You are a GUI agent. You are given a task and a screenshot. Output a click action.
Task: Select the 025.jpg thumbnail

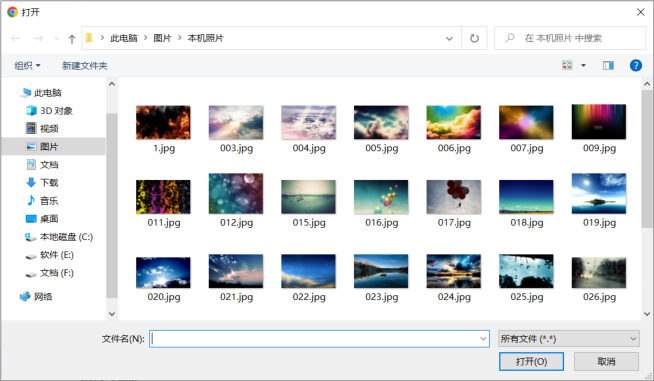coord(526,271)
